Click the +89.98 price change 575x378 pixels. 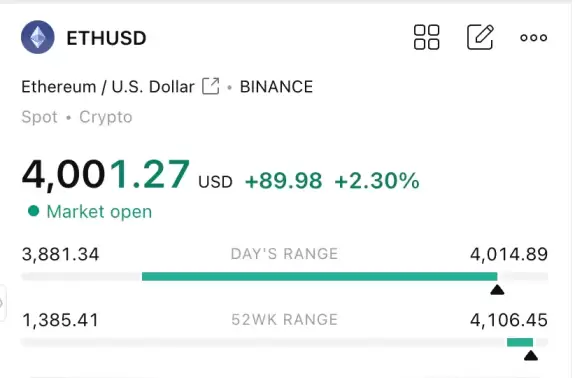coord(283,181)
